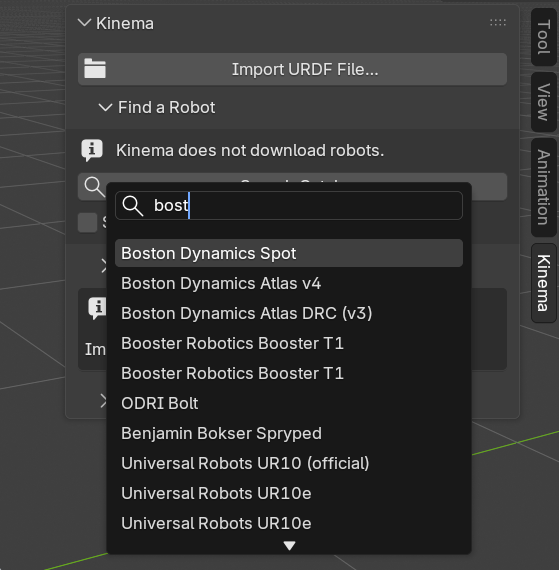The width and height of the screenshot is (559, 570).
Task: Select the second Booster Robotics Booster T1 entry
Action: tap(289, 373)
